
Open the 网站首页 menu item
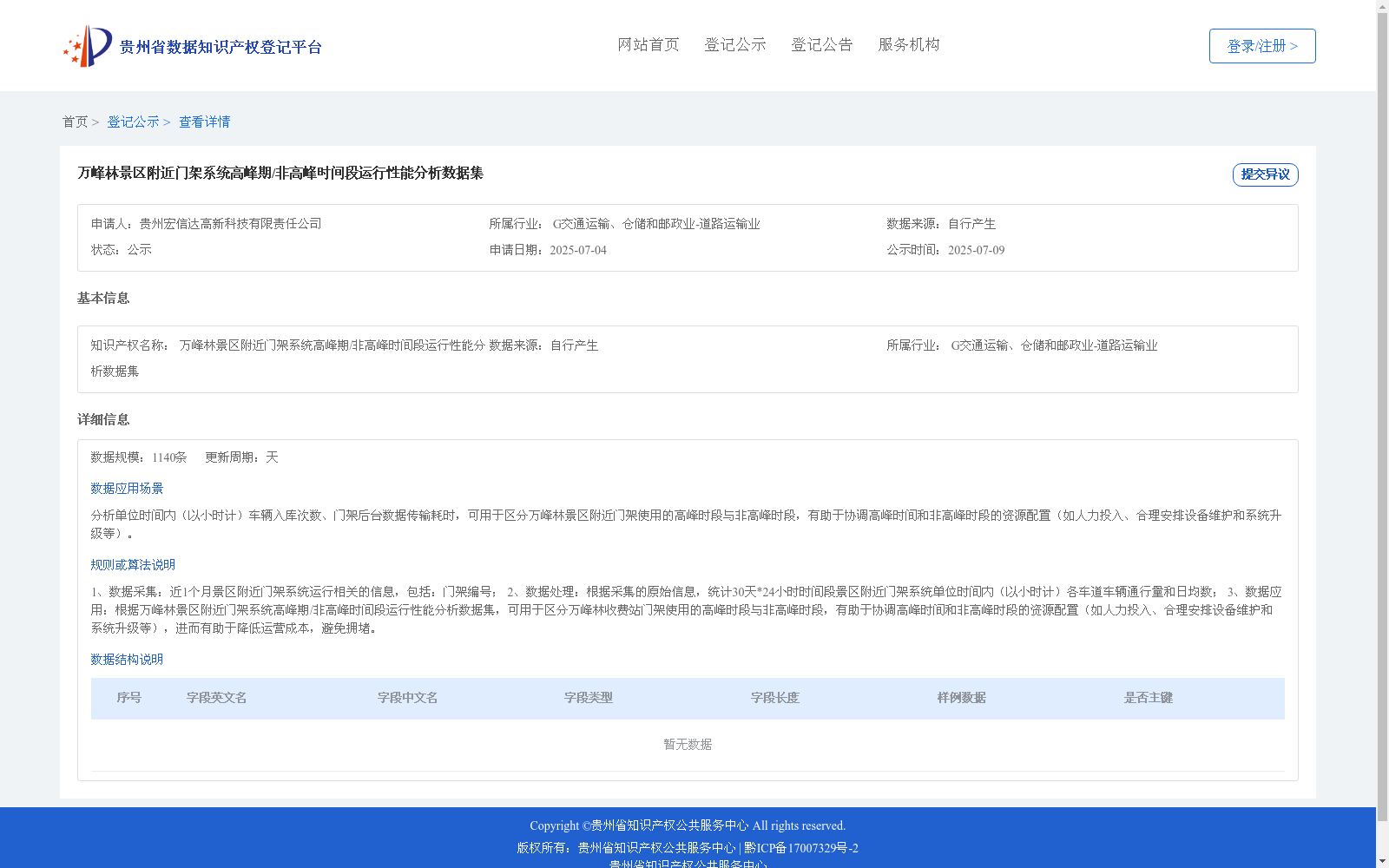648,45
